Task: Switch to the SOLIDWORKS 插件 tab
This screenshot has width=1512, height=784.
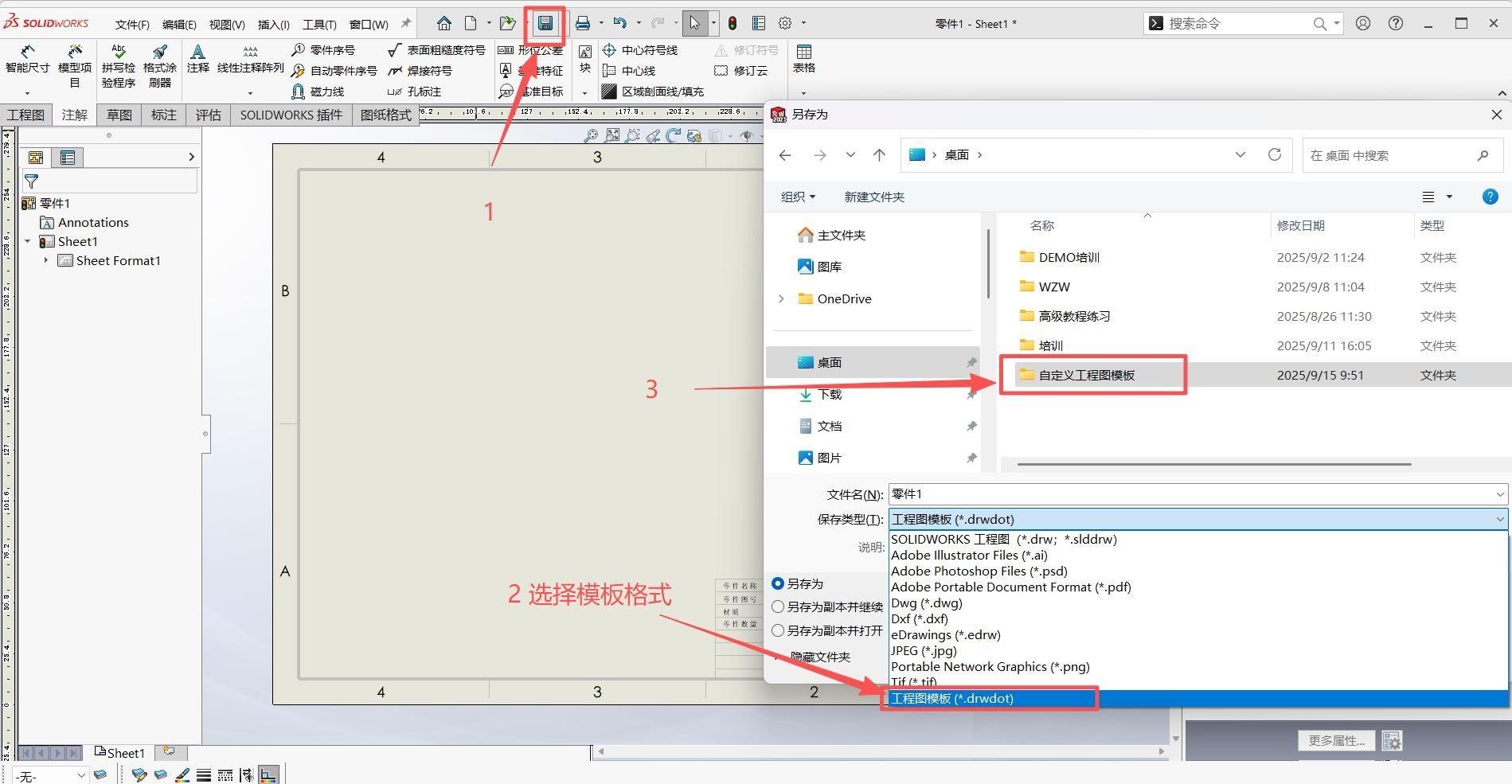Action: (x=291, y=115)
